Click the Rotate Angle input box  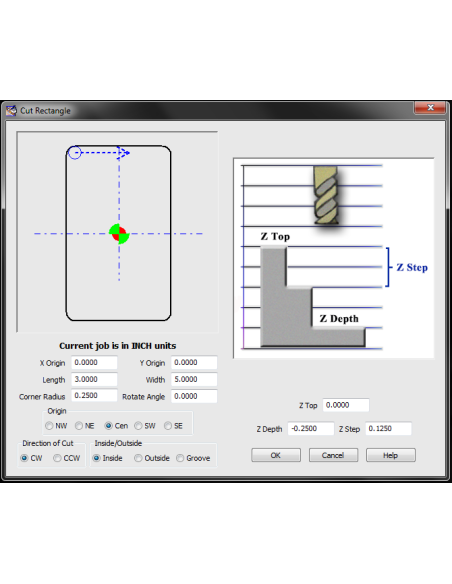(x=194, y=396)
